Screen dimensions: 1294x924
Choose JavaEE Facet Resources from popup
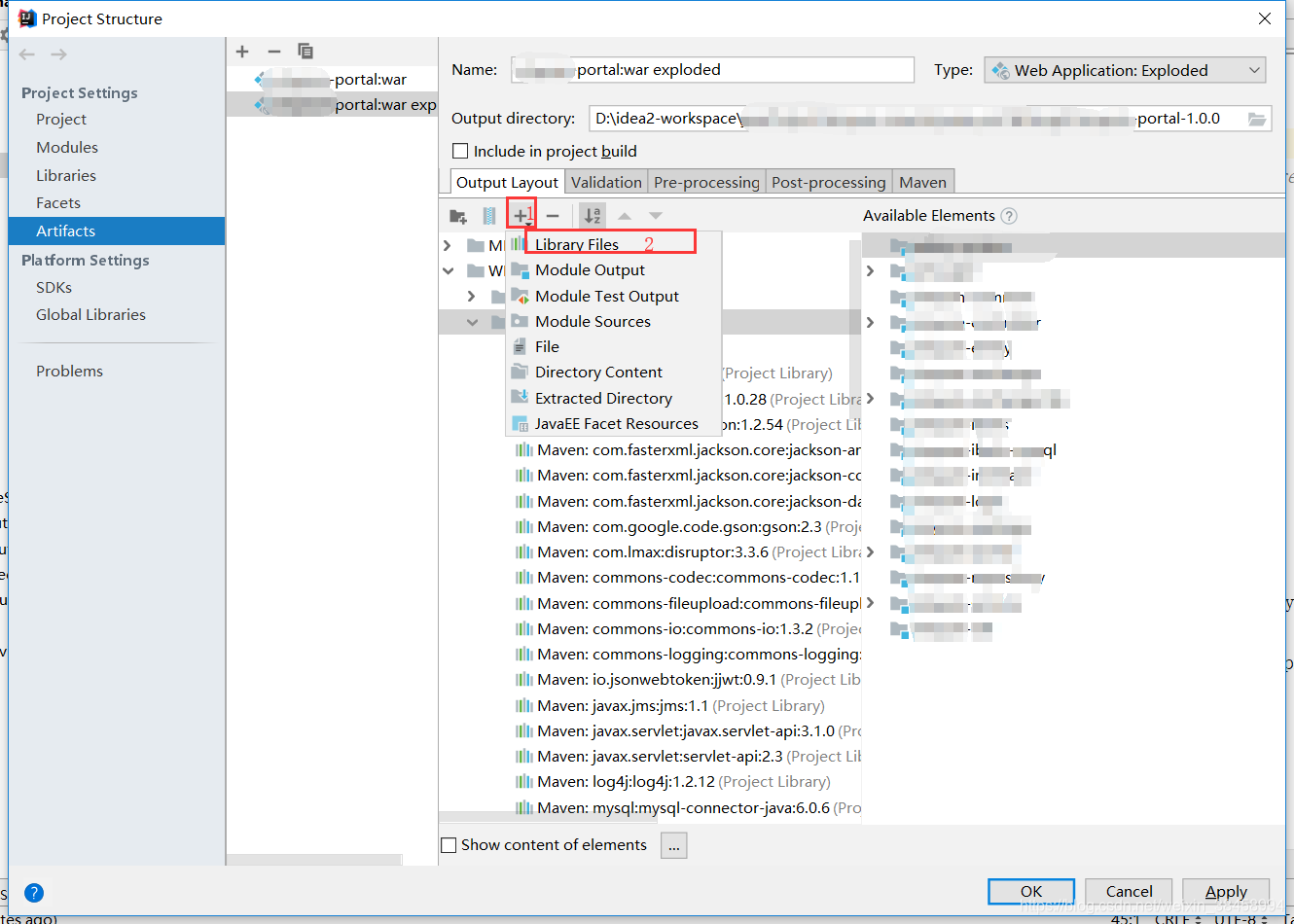(x=613, y=423)
